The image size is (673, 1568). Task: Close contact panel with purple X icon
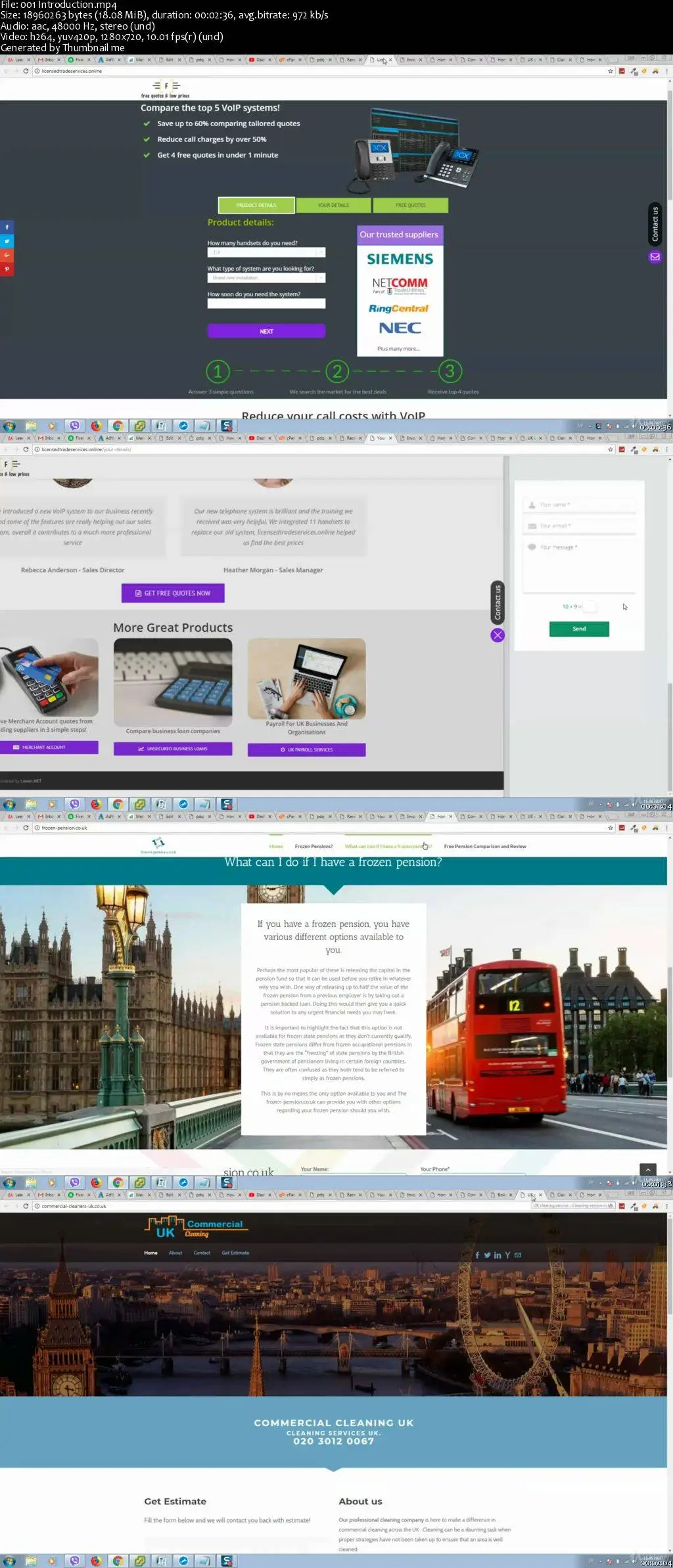(x=498, y=635)
